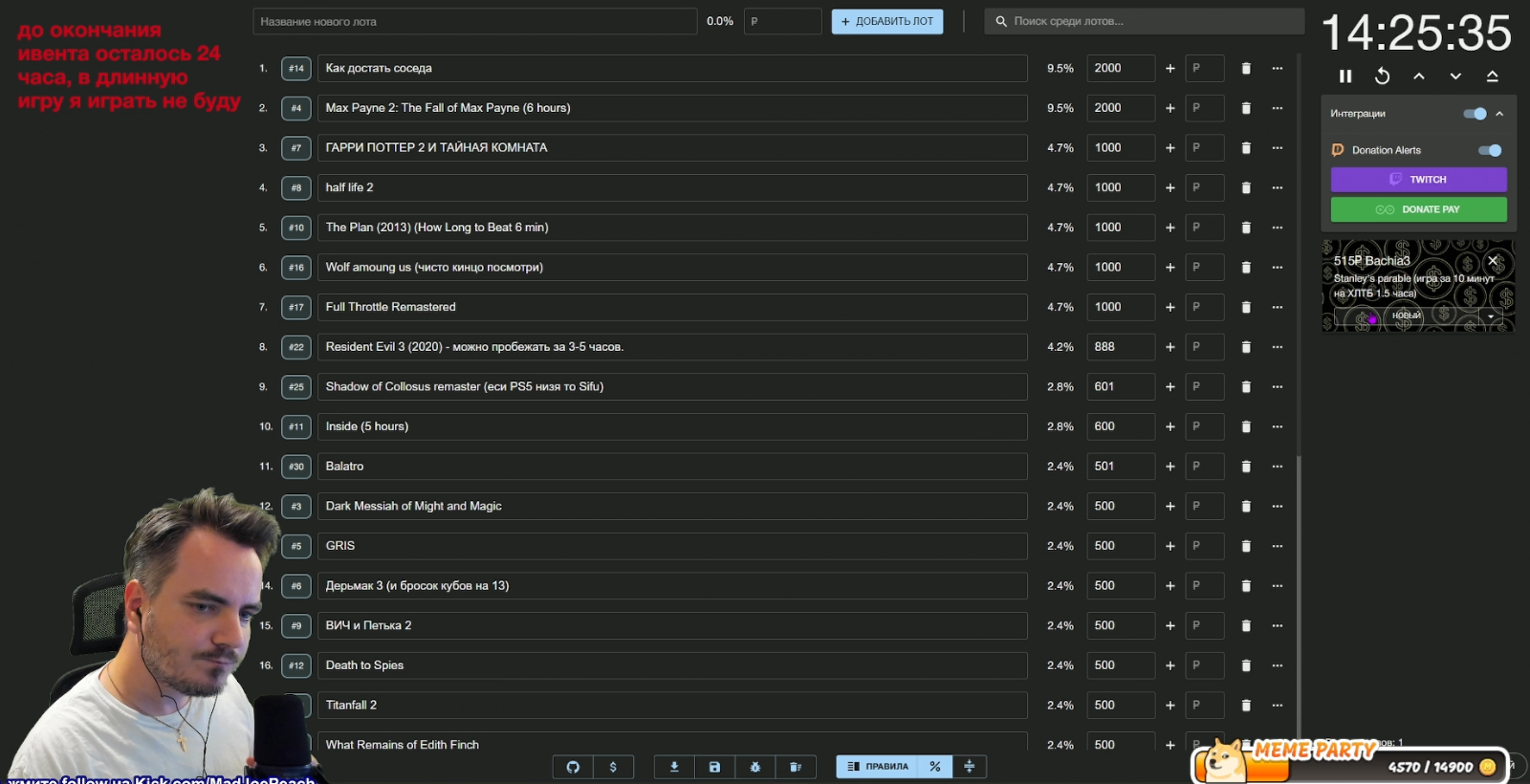
Task: Open more options for ГАРРИ ПОТТЕР 2
Action: [x=1278, y=148]
